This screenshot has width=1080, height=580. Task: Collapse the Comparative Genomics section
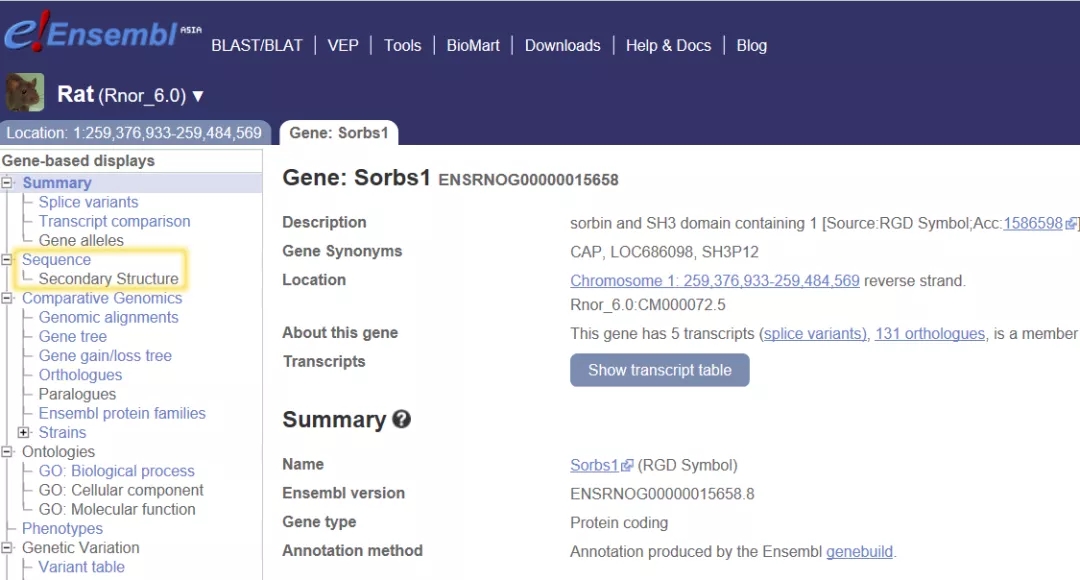pos(8,298)
